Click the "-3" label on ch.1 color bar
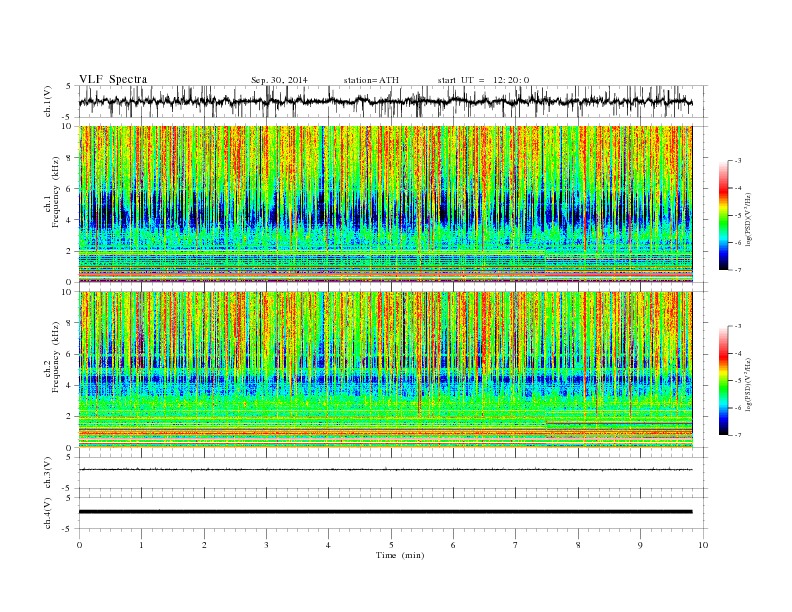The image size is (792, 612). [x=737, y=161]
